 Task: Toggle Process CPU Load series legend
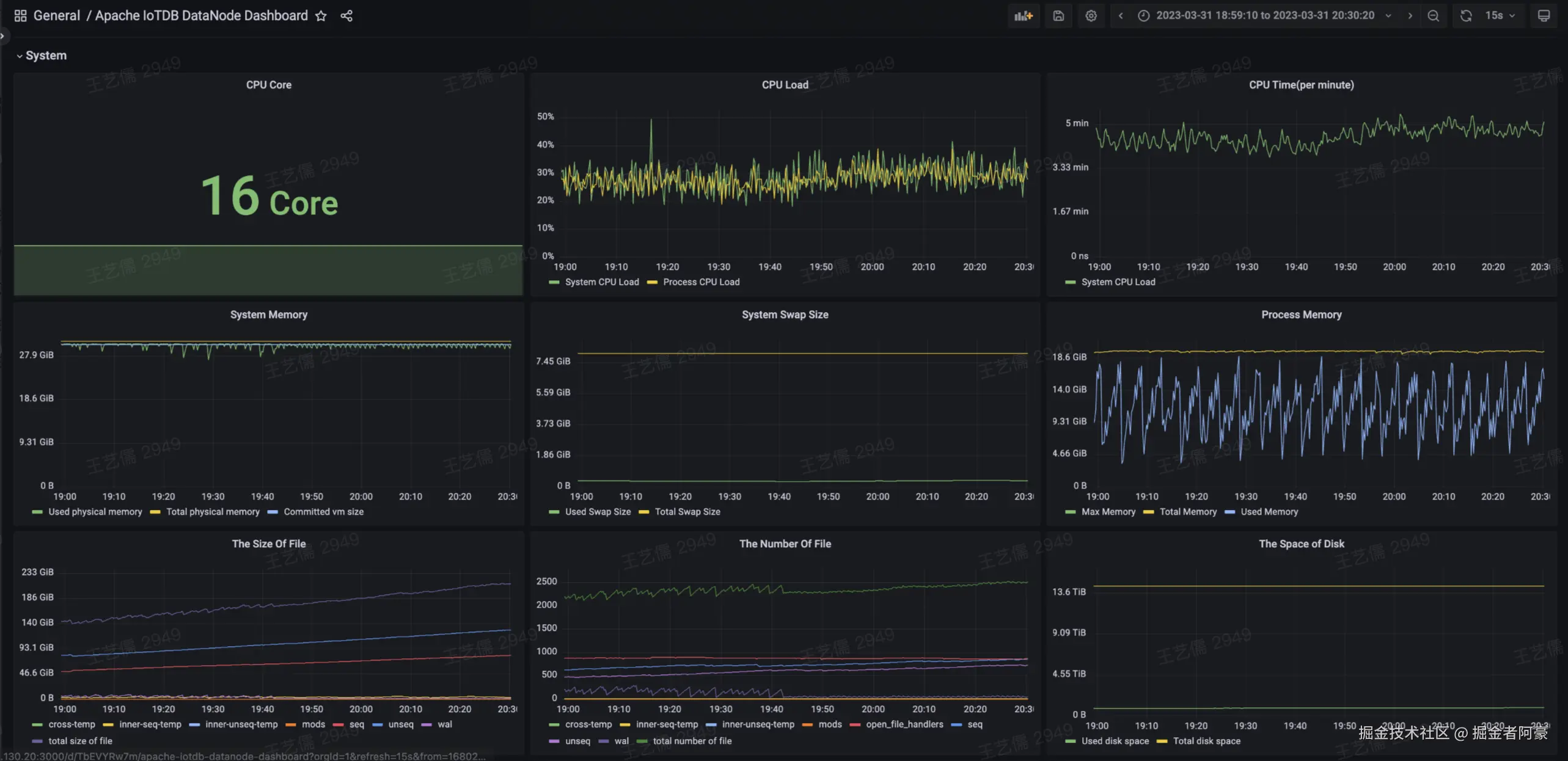701,282
